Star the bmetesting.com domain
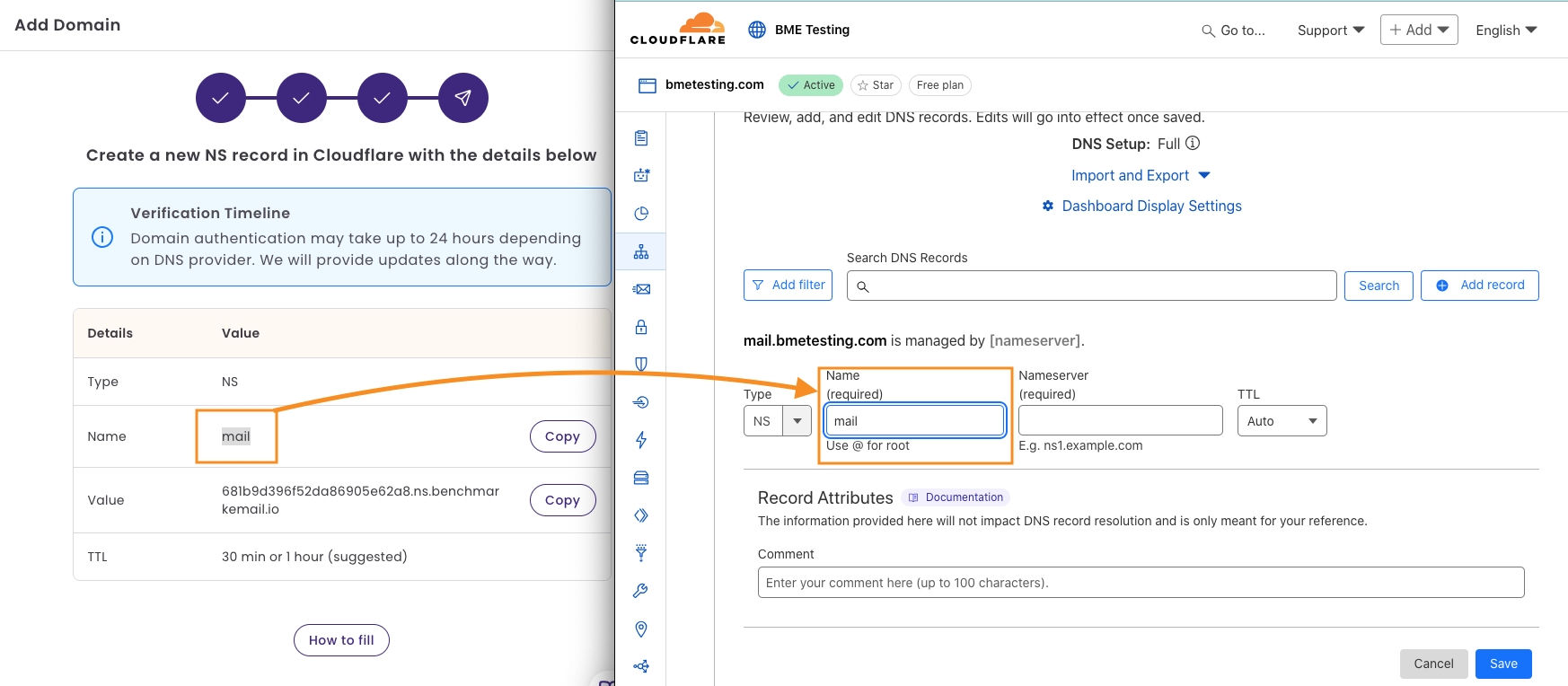The width and height of the screenshot is (1568, 686). point(876,85)
